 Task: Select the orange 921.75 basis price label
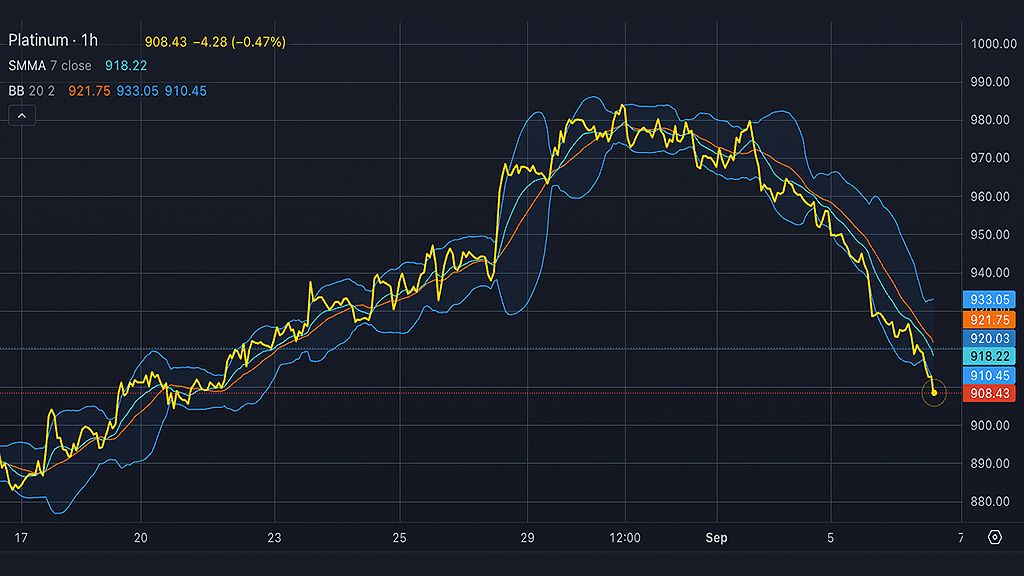[x=989, y=320]
